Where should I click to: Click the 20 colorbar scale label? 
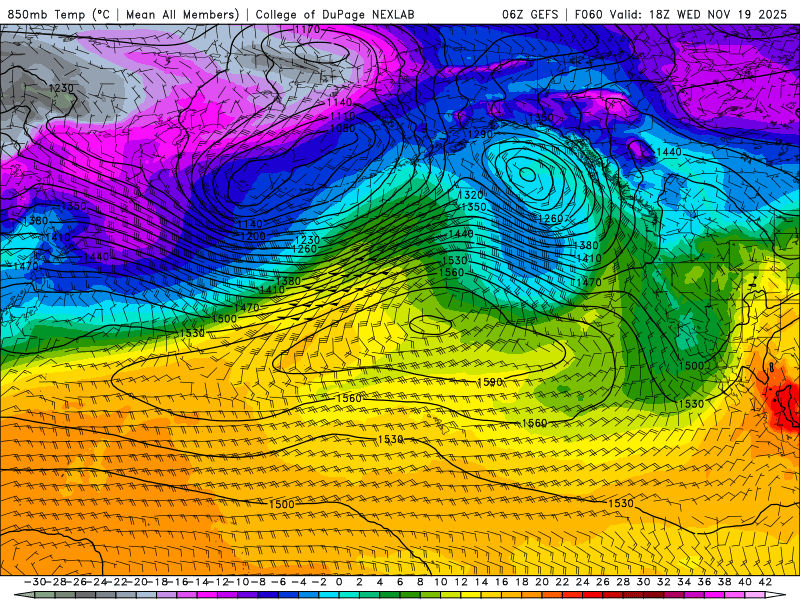coord(542,582)
